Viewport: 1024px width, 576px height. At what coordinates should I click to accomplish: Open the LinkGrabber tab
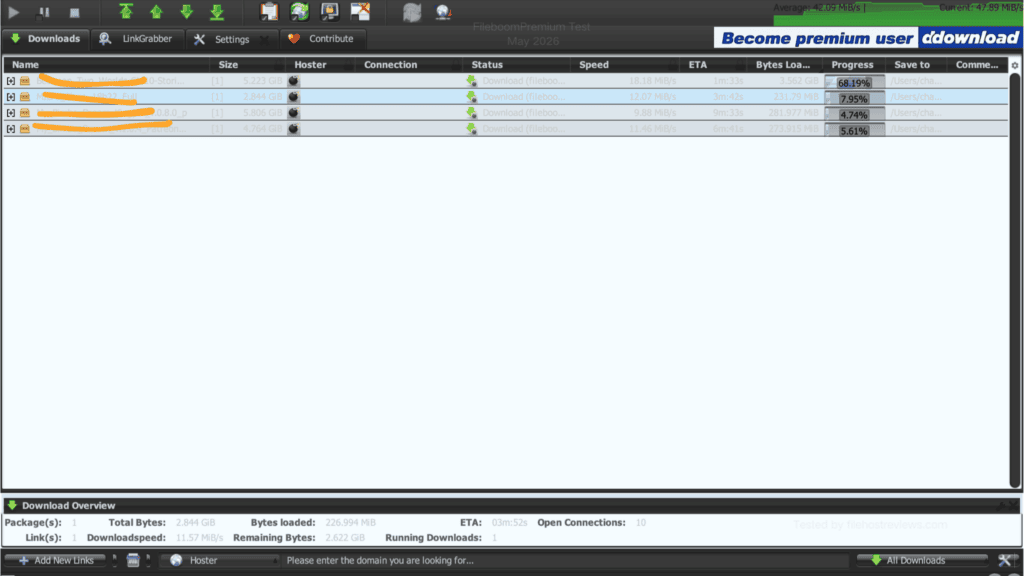click(136, 39)
